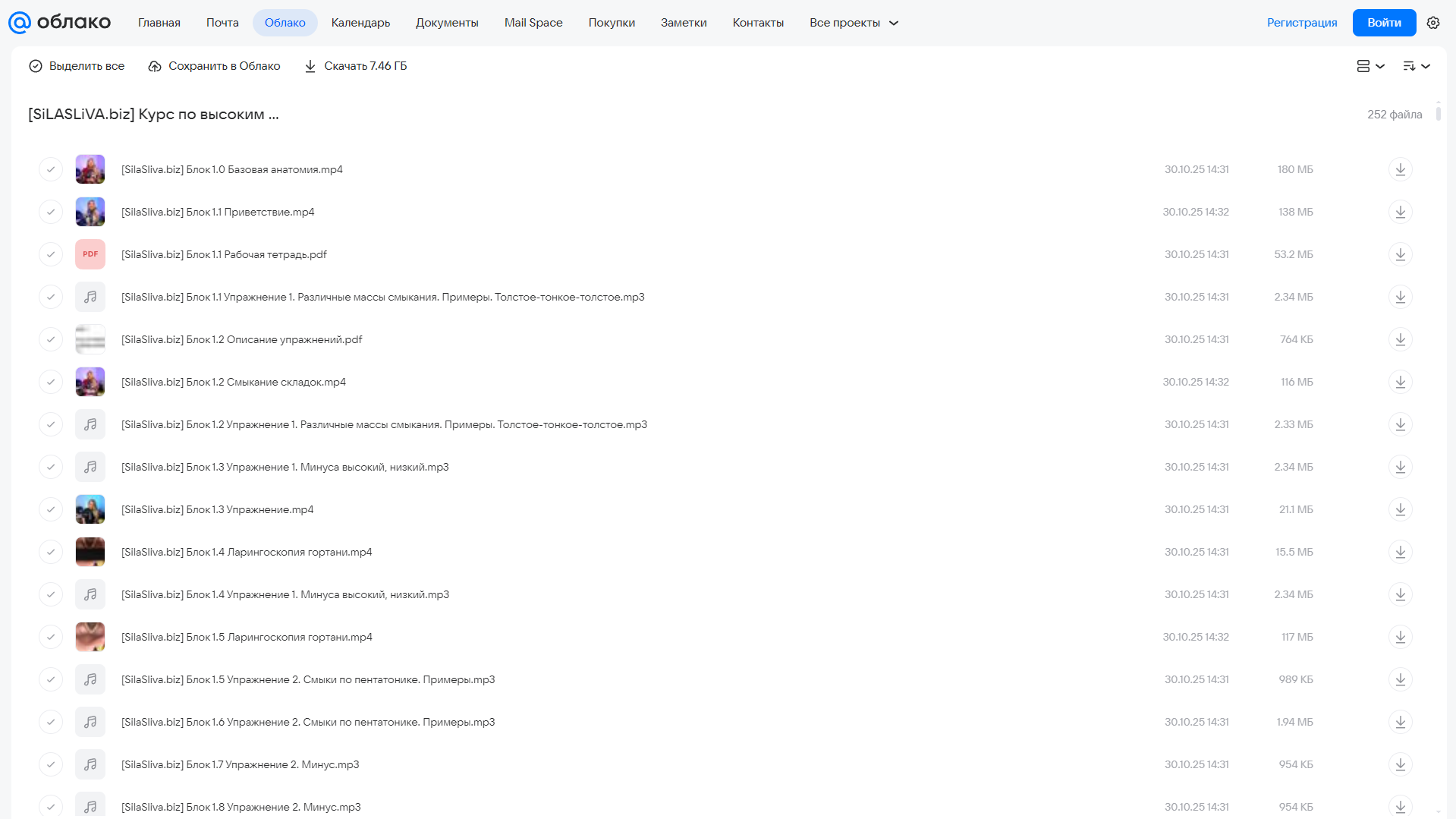Image resolution: width=1456 pixels, height=819 pixels.
Task: Open the PDF icon of Рабочая тетрадь
Action: pos(90,254)
